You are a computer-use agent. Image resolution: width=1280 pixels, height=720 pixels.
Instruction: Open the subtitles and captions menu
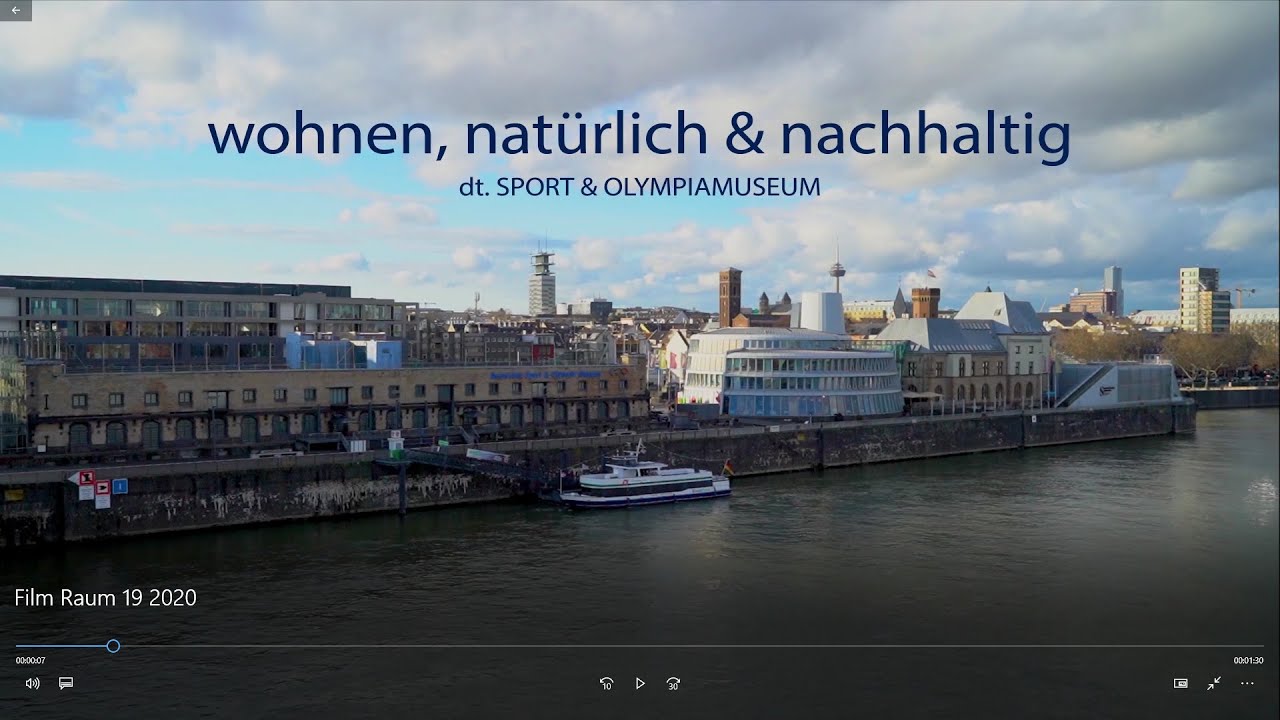click(66, 683)
